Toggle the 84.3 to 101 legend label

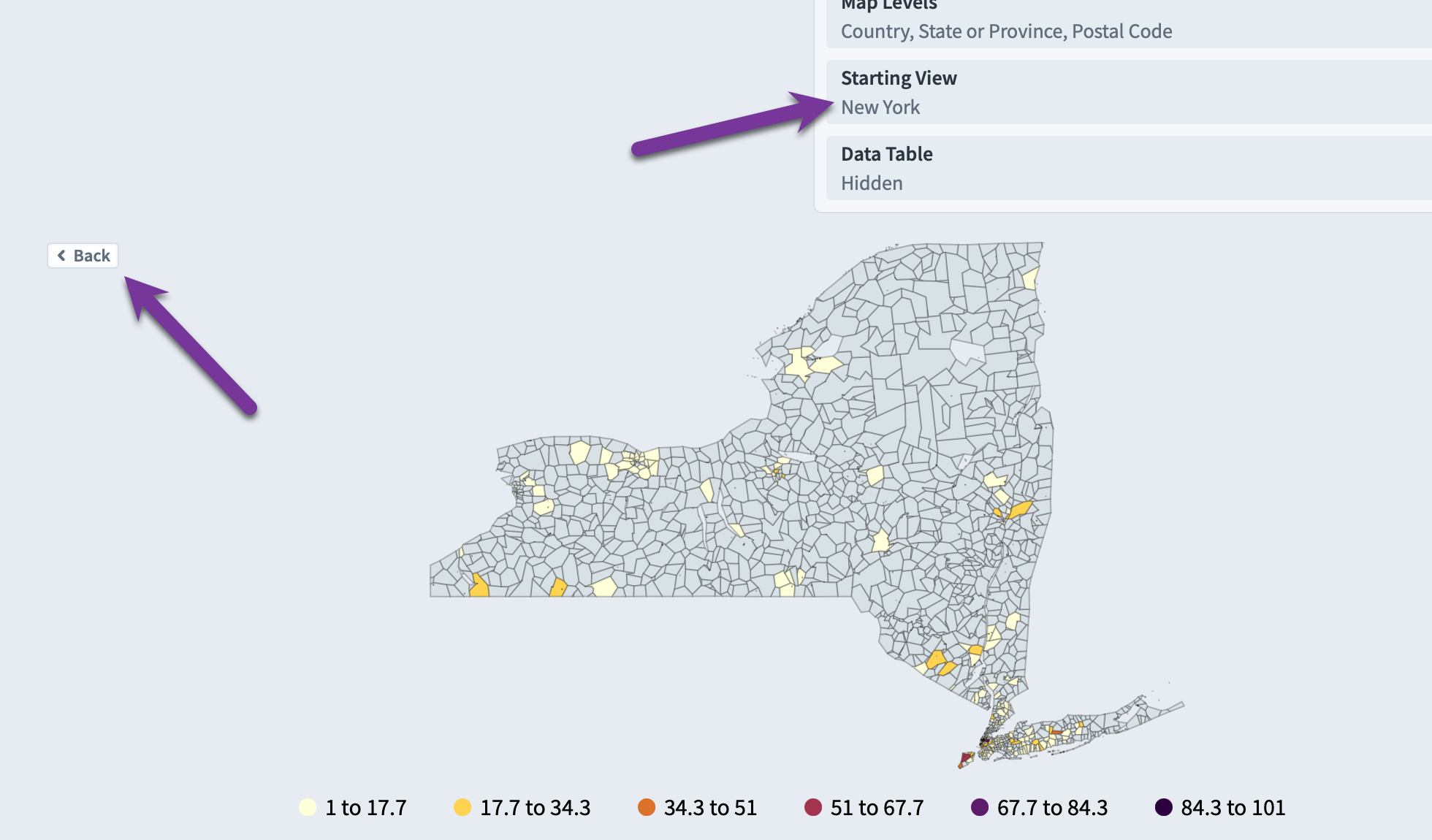(1233, 808)
